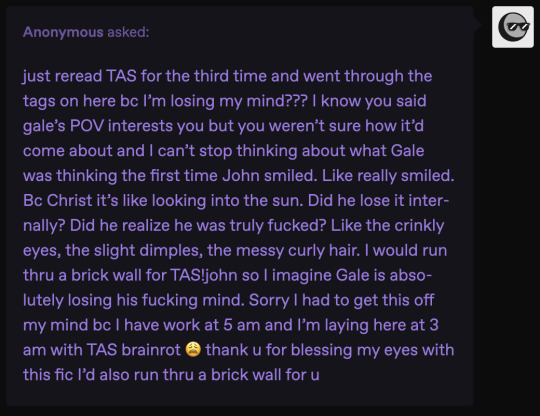Click the empty area below the ask text
The height and width of the screenshot is (416, 540).
tap(240, 395)
